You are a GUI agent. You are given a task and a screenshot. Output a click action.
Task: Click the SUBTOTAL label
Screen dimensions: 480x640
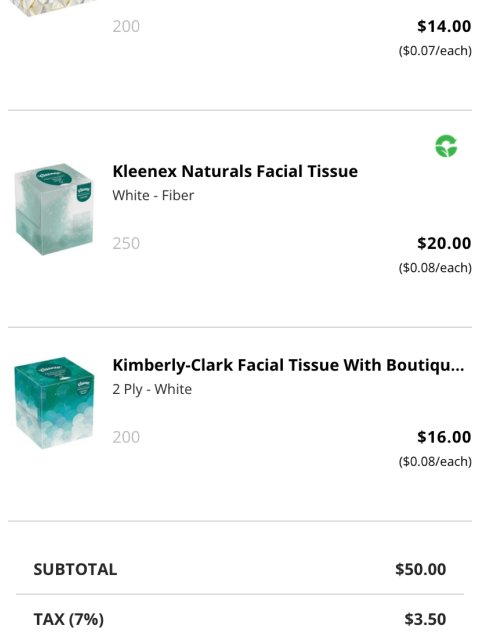pos(76,570)
